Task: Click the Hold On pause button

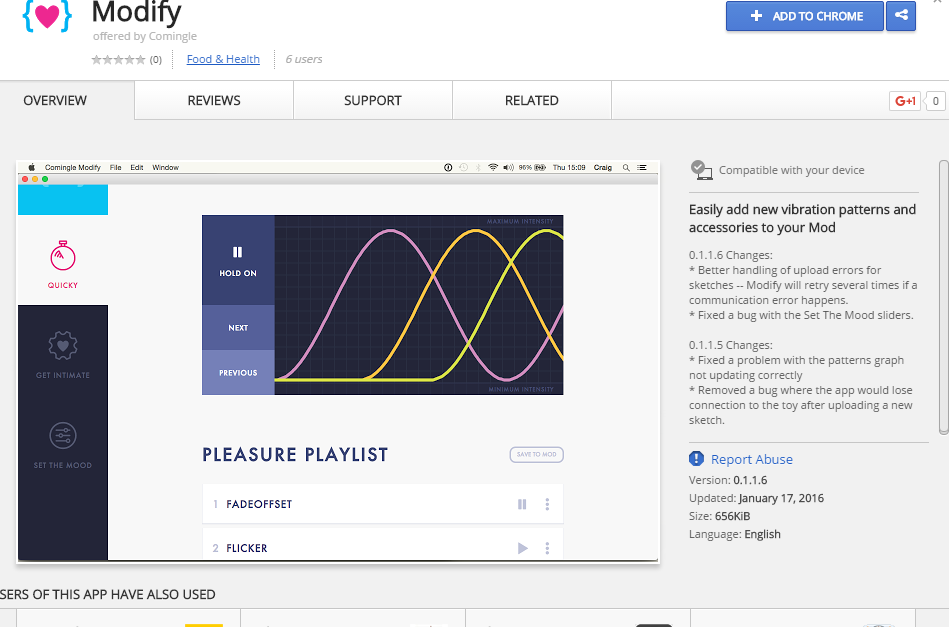Action: (x=238, y=260)
